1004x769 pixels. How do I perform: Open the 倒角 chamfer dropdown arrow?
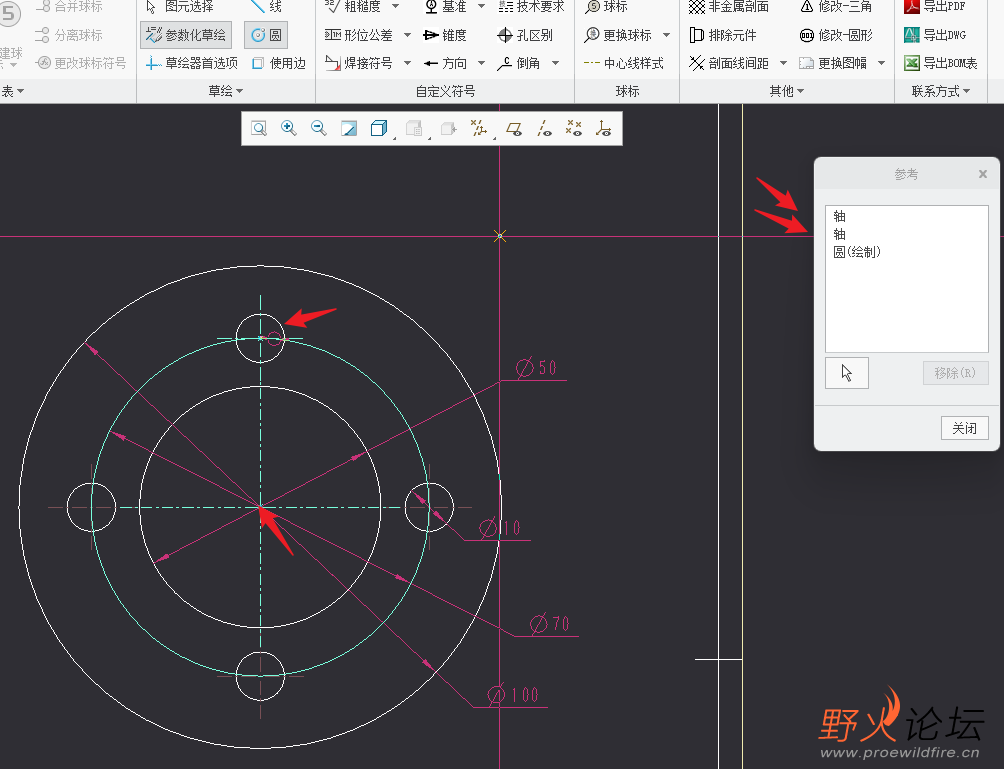pyautogui.click(x=555, y=63)
